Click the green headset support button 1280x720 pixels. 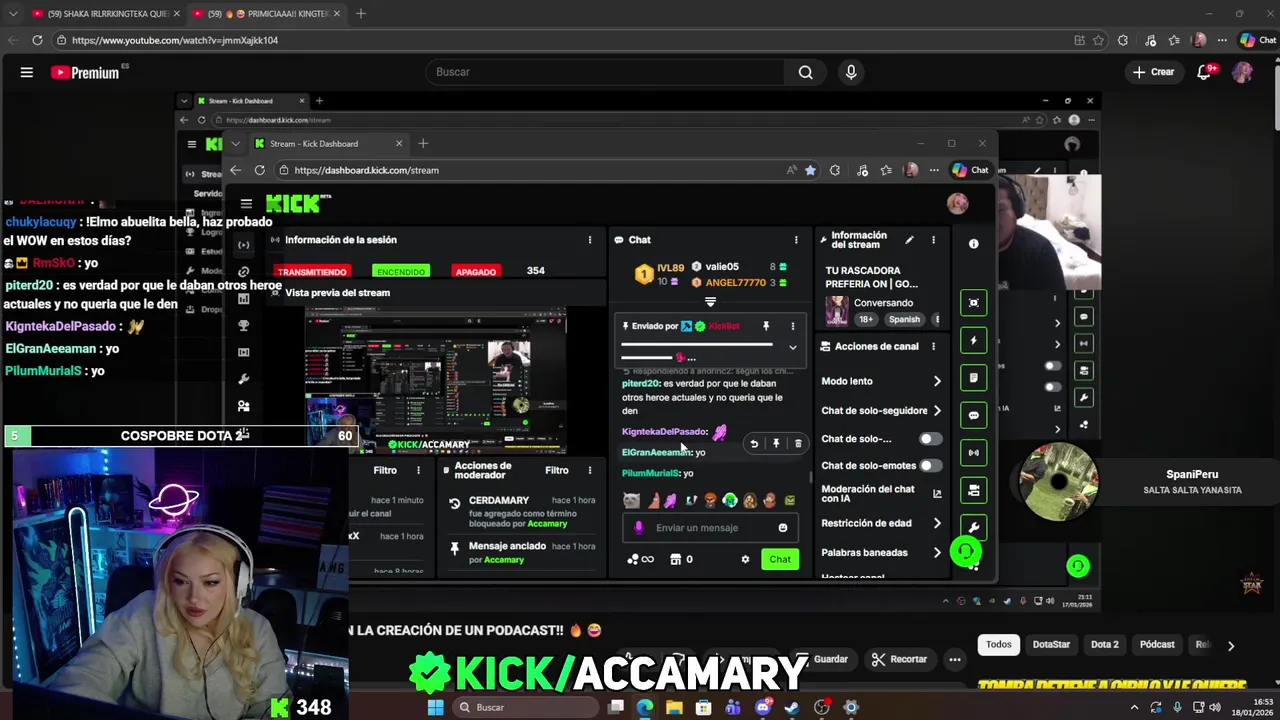[x=966, y=551]
